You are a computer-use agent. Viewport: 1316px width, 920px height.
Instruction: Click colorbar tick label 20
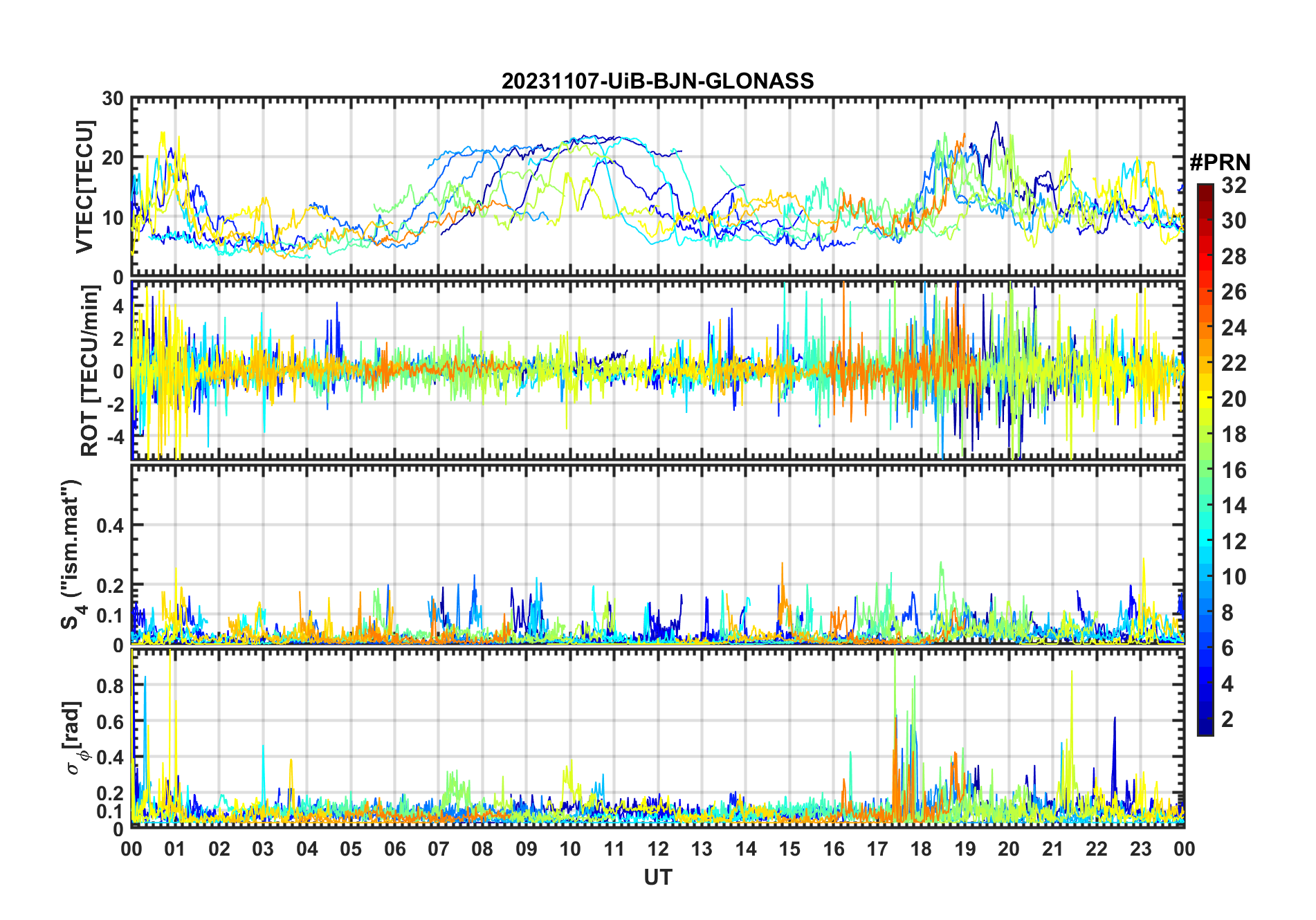pyautogui.click(x=1234, y=399)
